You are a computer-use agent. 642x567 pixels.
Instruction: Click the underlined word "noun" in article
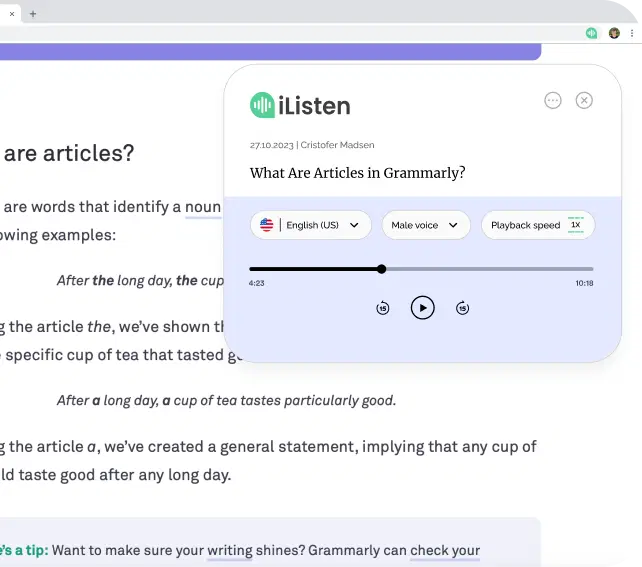click(x=203, y=207)
